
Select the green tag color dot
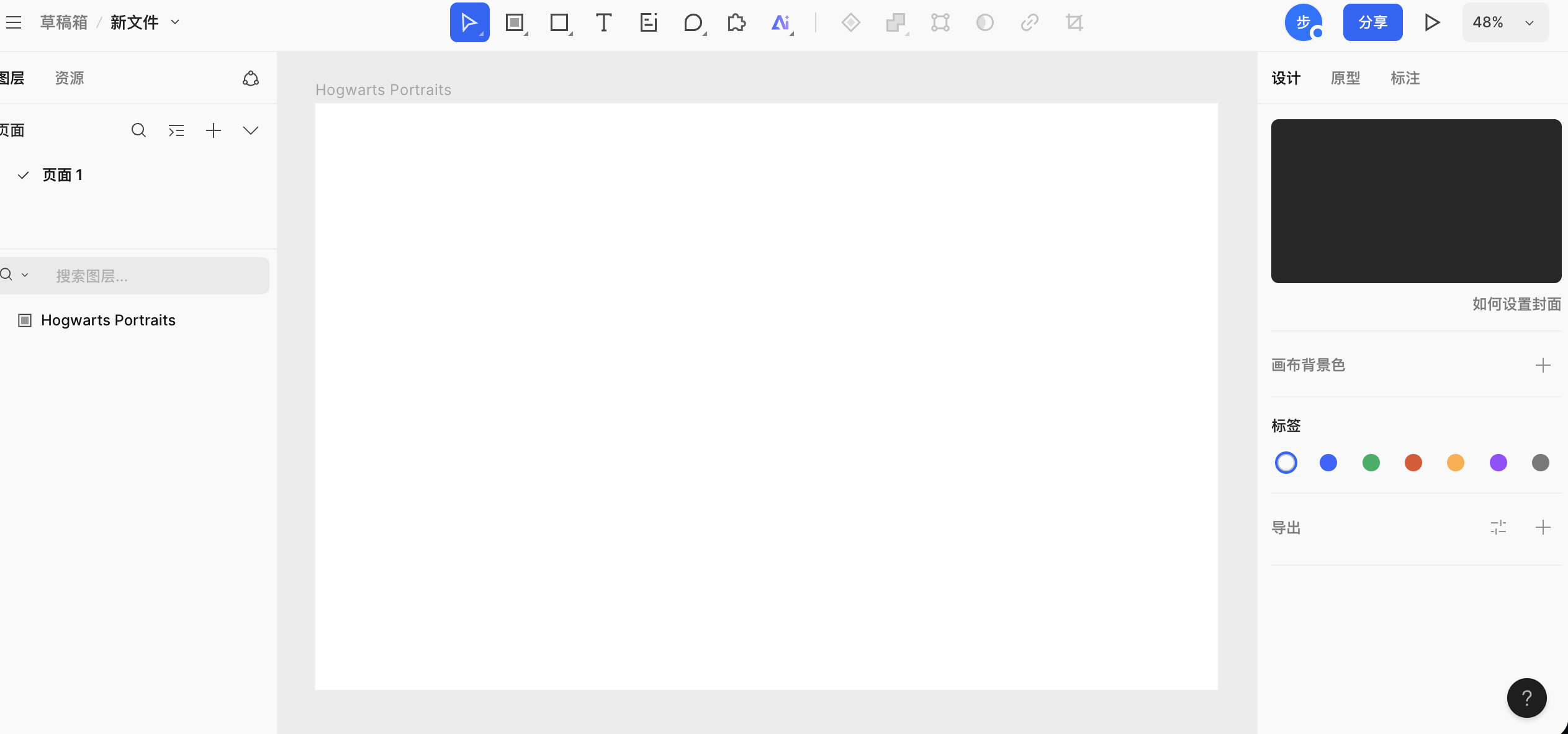coord(1371,463)
